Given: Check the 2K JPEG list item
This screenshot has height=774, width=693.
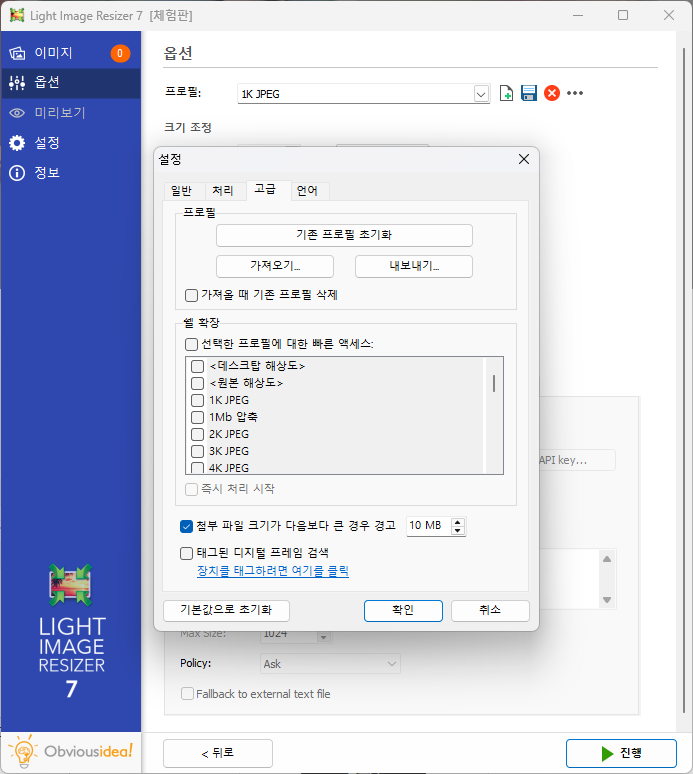Looking at the screenshot, I should (x=197, y=434).
